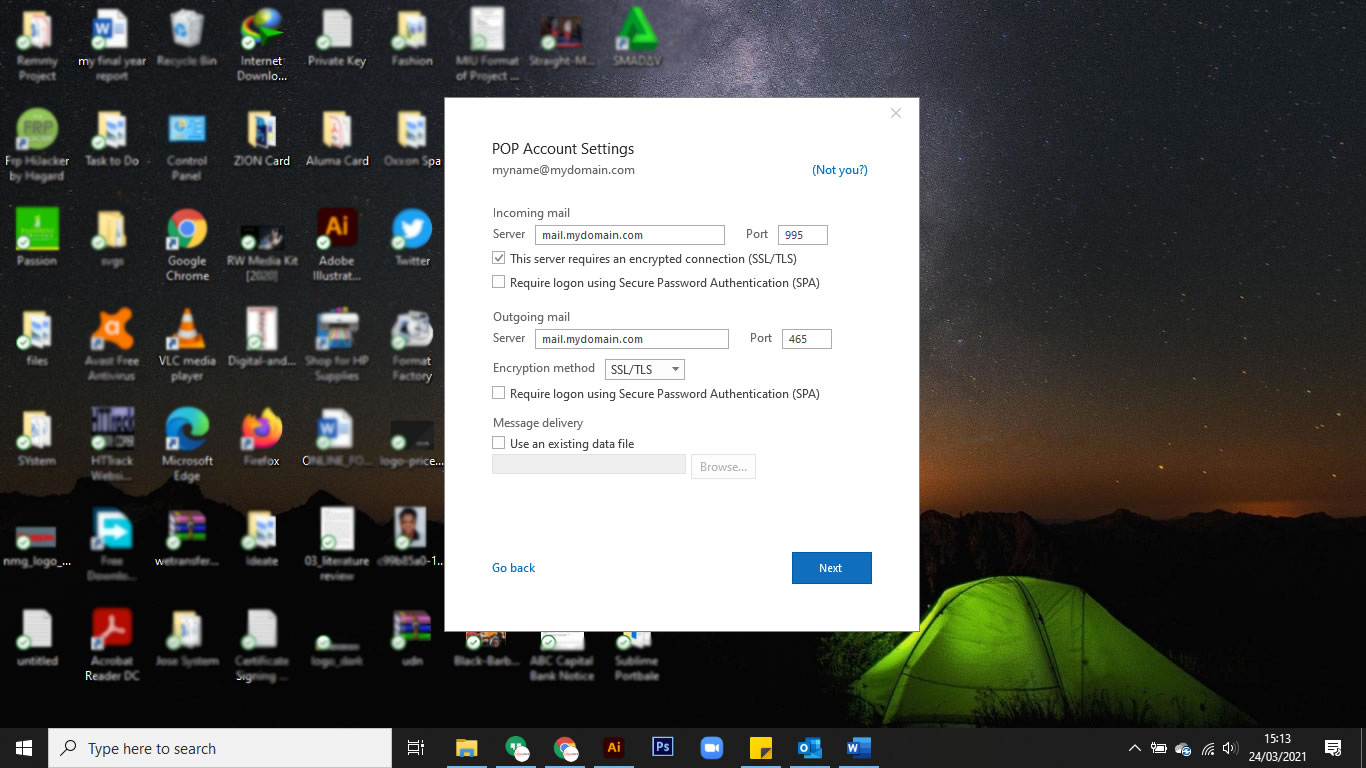Click the outgoing mail Server field

(632, 339)
